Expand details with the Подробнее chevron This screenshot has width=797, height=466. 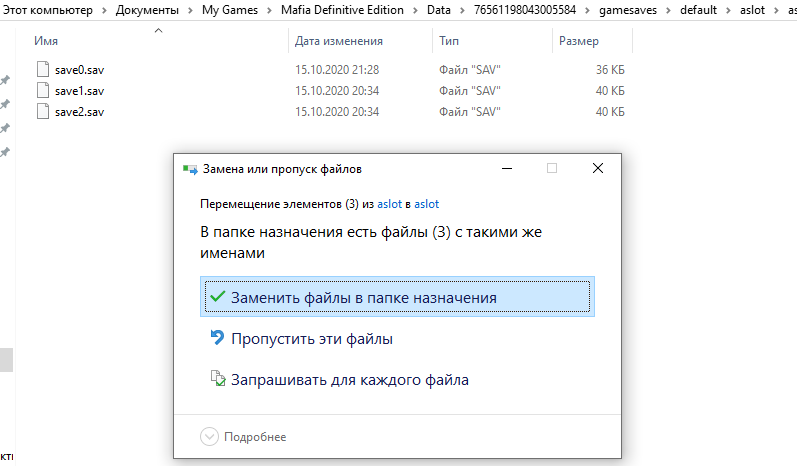pos(209,436)
